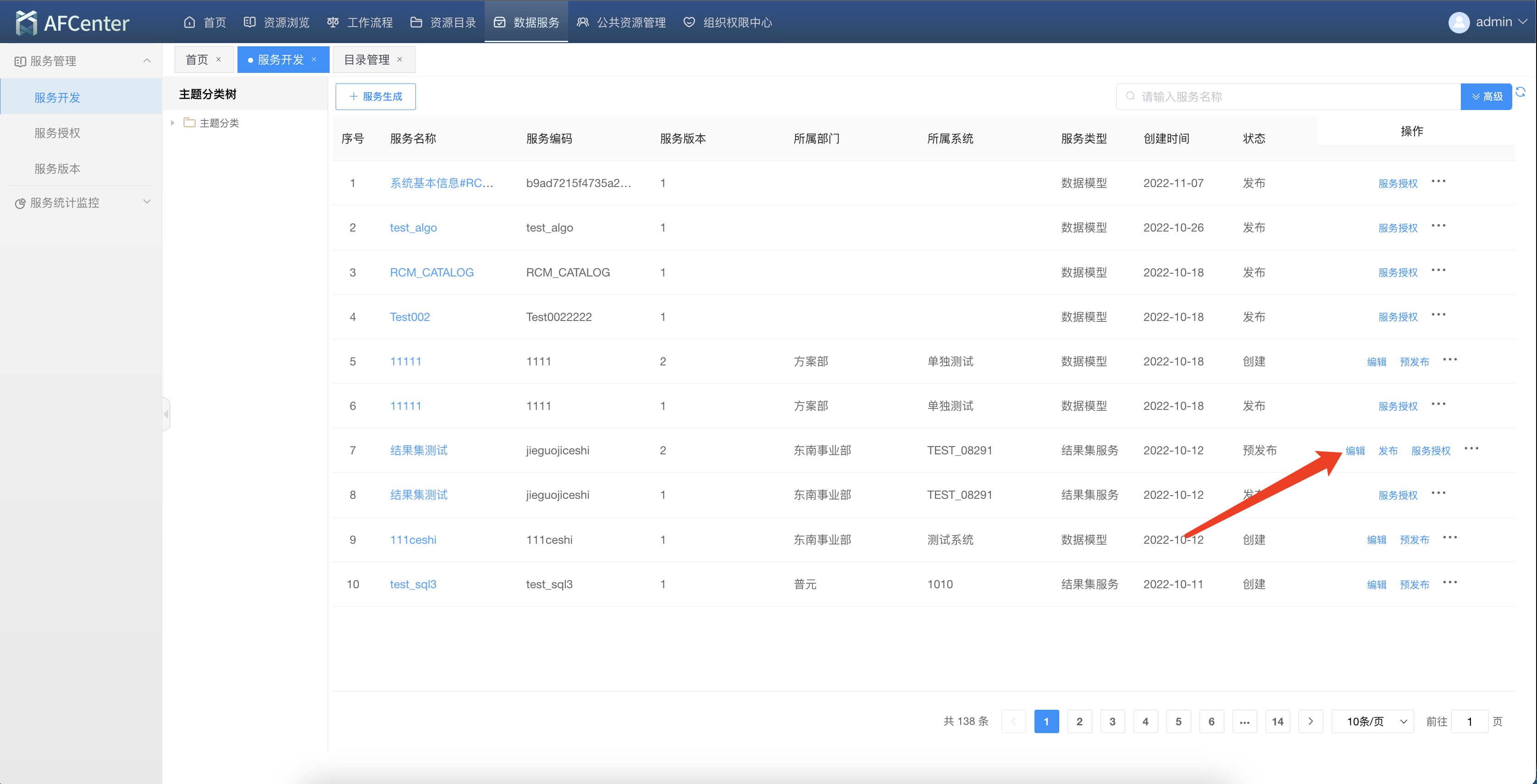Open the admin user avatar
The height and width of the screenshot is (784, 1537).
click(1458, 22)
